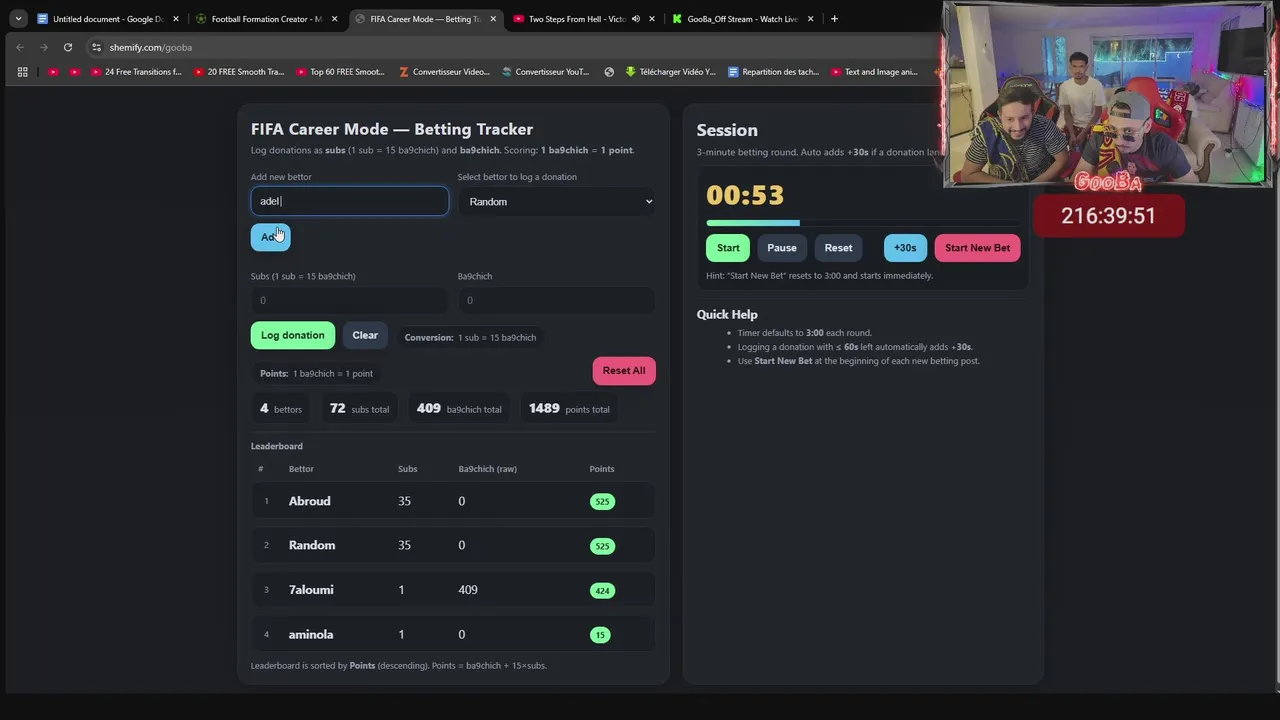Open a new browser tab
The image size is (1280, 720).
point(834,18)
